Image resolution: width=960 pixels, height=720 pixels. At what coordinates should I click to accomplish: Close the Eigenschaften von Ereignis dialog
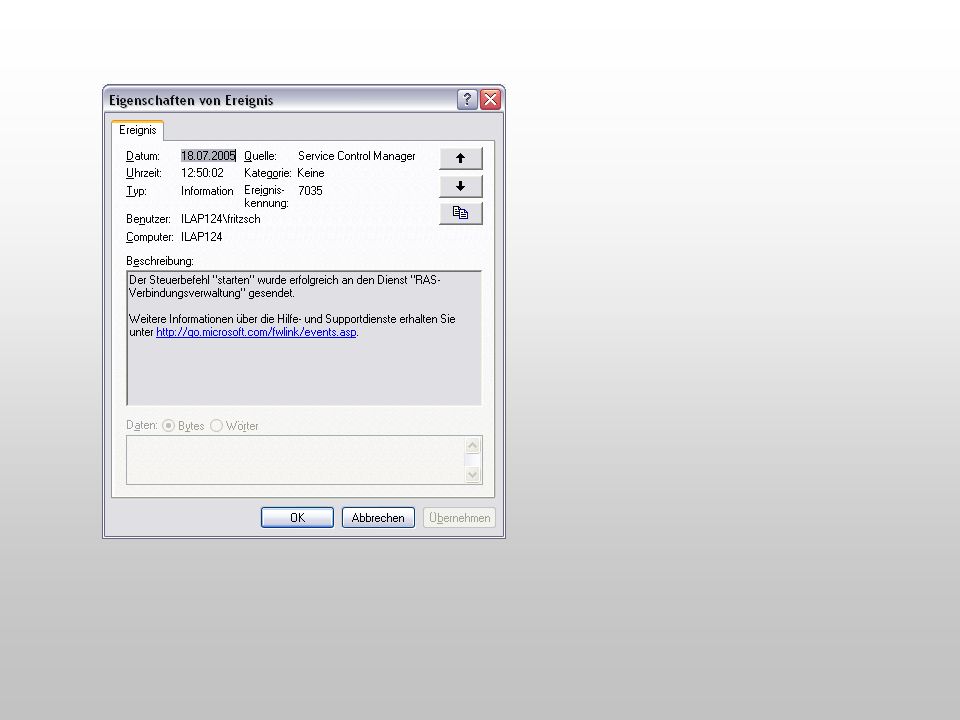pyautogui.click(x=490, y=99)
